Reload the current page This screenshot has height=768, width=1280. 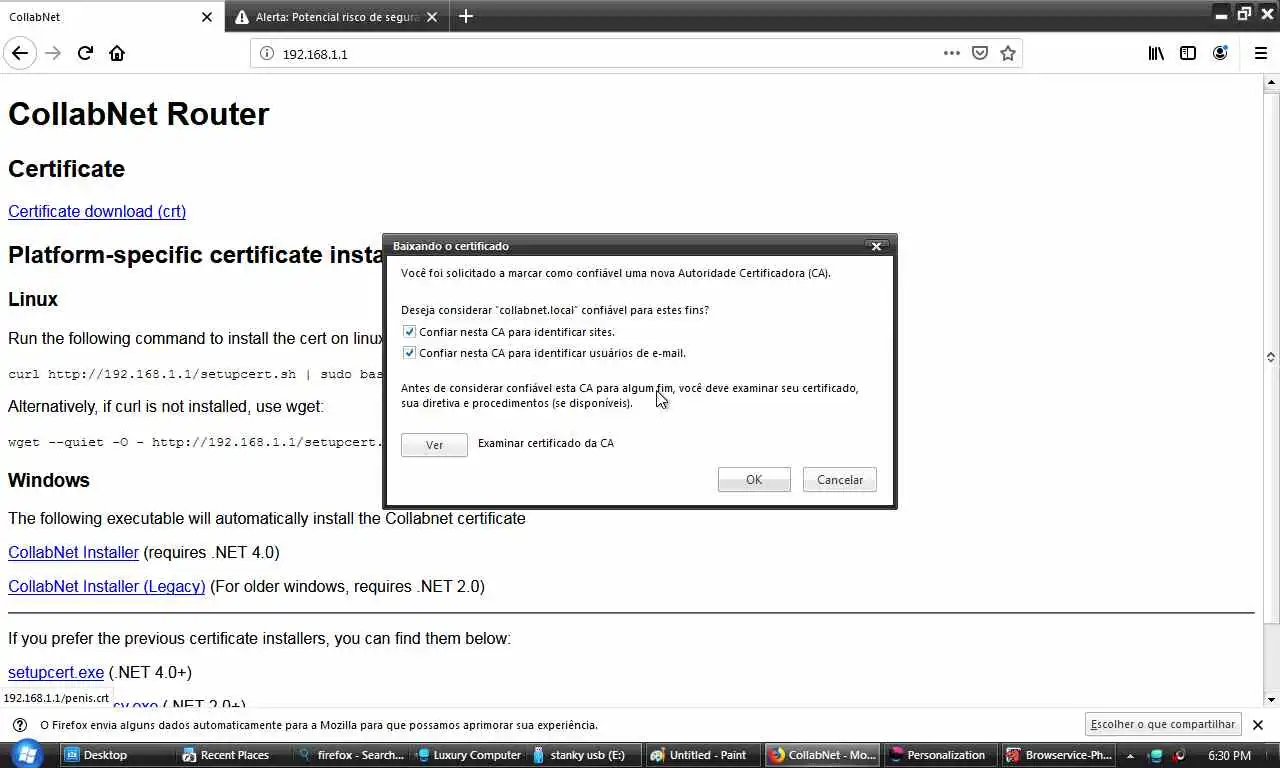click(x=85, y=53)
